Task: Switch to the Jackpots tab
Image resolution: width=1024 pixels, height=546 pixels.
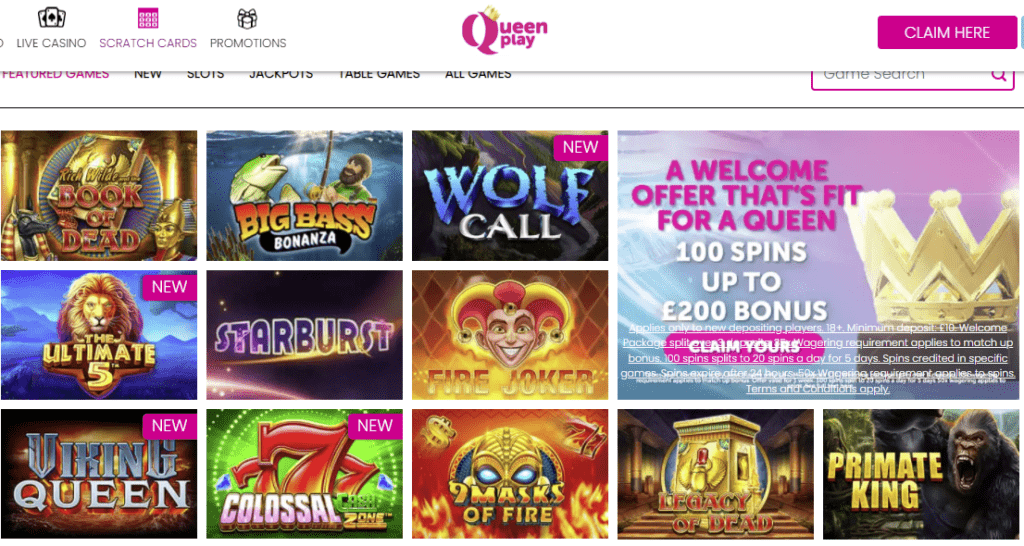Action: [x=281, y=74]
